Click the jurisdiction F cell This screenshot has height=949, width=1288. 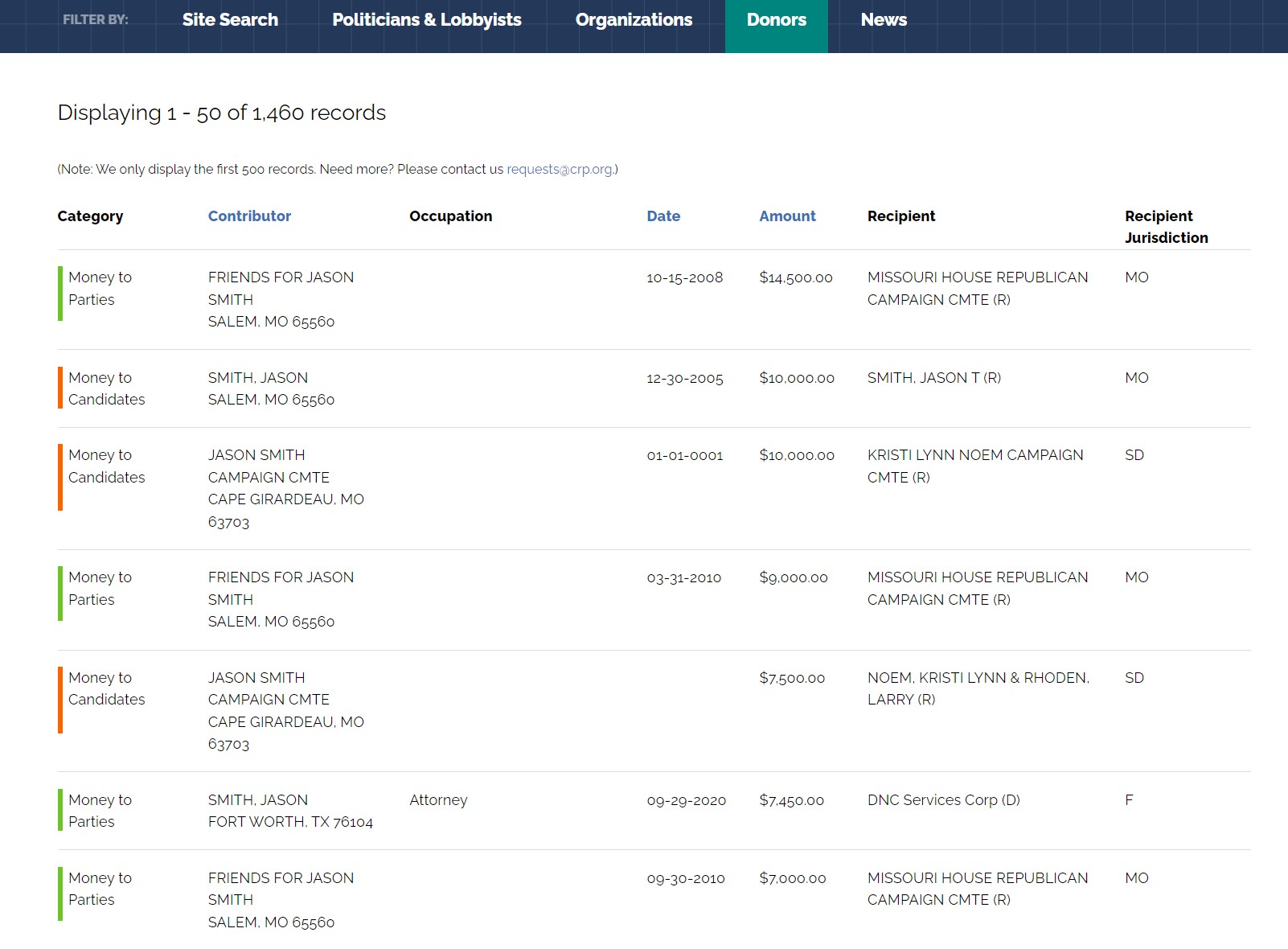[x=1129, y=800]
